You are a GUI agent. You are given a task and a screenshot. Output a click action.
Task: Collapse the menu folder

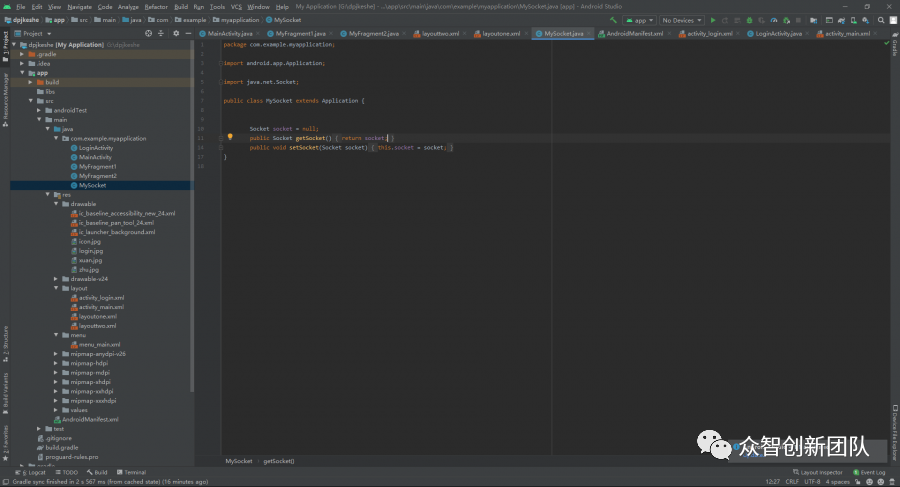point(56,335)
